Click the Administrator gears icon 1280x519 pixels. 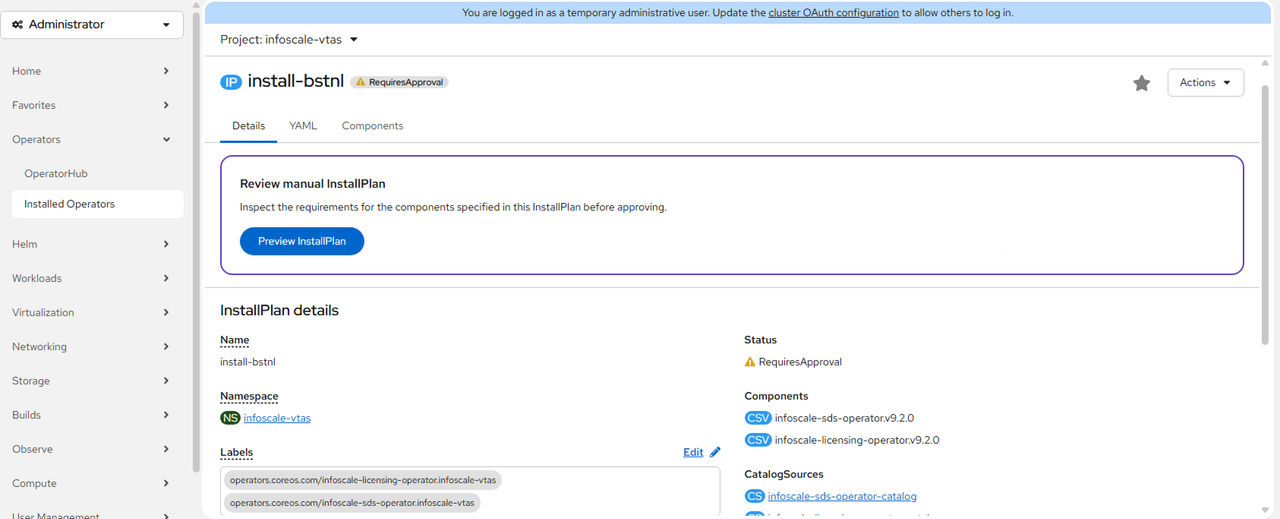pos(18,25)
